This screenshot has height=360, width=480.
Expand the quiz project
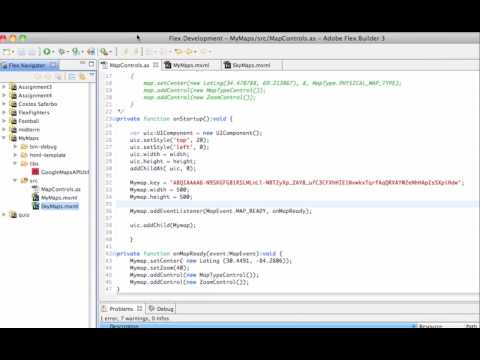(x=4, y=215)
